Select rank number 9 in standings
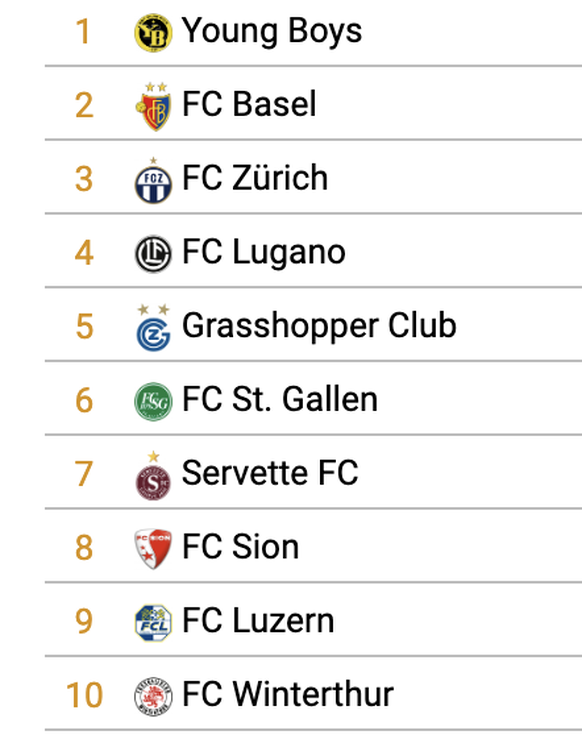Screen dimensions: 582x735 [84, 621]
